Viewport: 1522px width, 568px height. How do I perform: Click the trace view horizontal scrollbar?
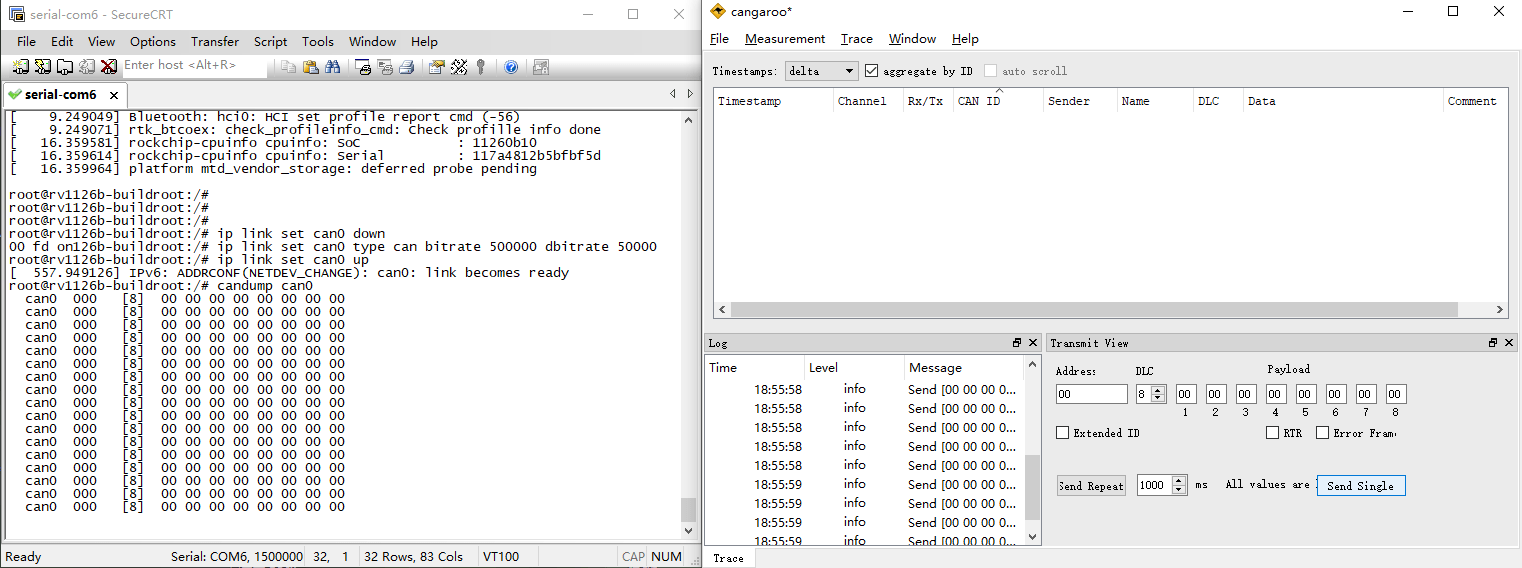tap(1110, 310)
